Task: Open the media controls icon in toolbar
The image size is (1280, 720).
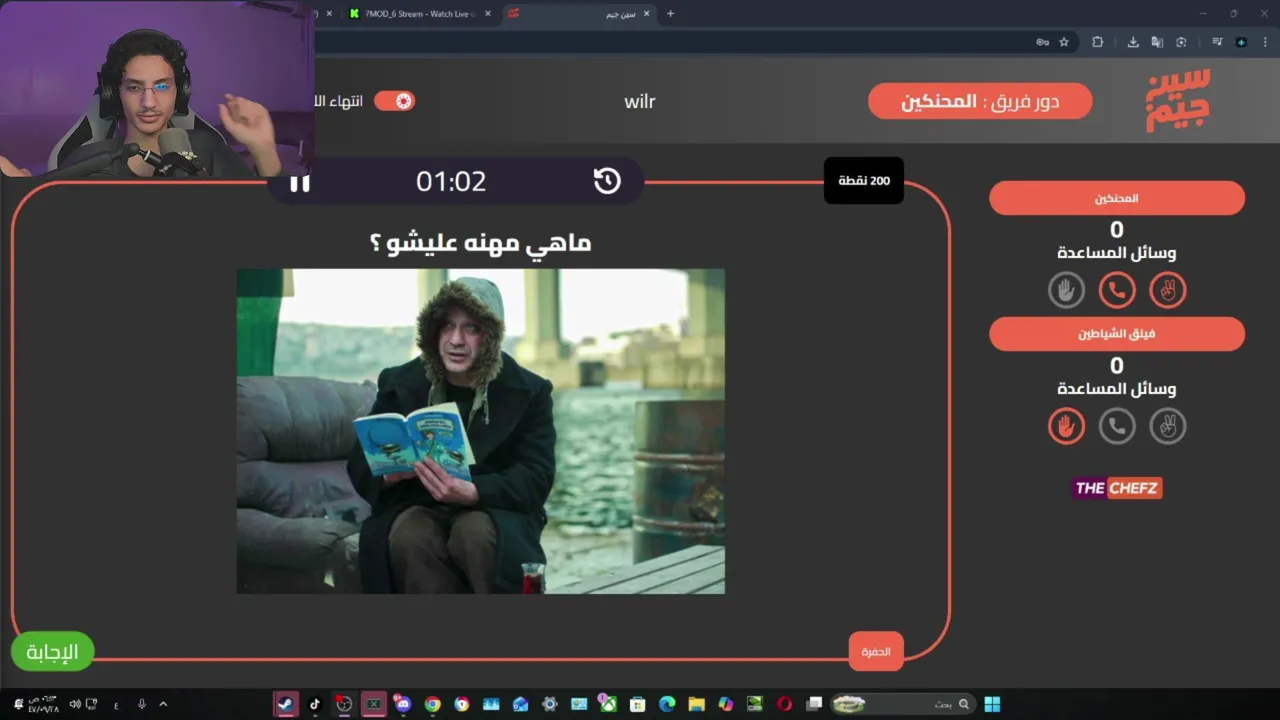Action: coord(1217,42)
